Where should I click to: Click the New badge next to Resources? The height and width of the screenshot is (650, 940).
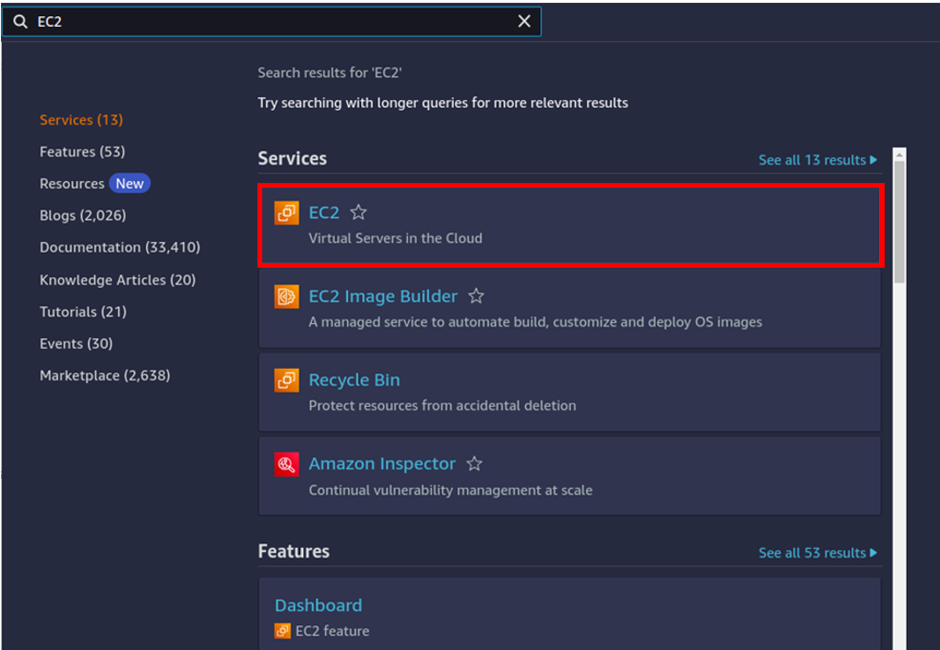[x=129, y=183]
